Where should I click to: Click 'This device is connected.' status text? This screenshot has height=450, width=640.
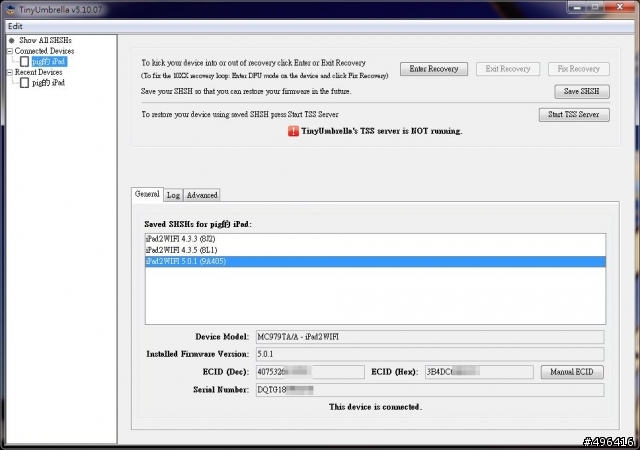coord(375,407)
